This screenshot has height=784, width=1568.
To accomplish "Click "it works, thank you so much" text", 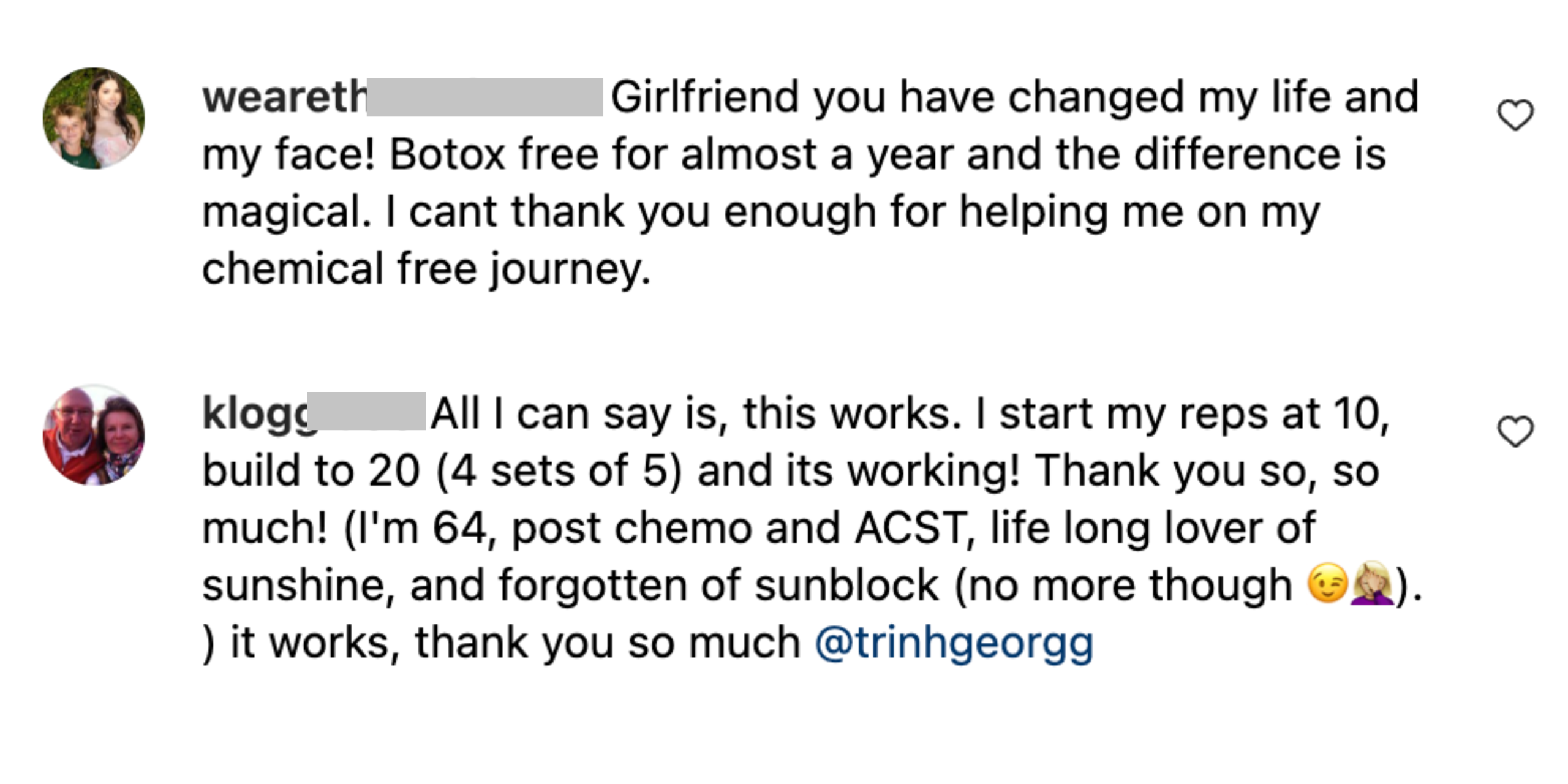I will pyautogui.click(x=515, y=643).
